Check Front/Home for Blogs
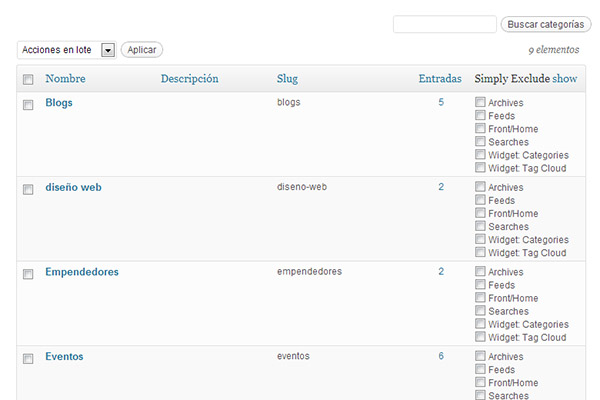 point(480,128)
